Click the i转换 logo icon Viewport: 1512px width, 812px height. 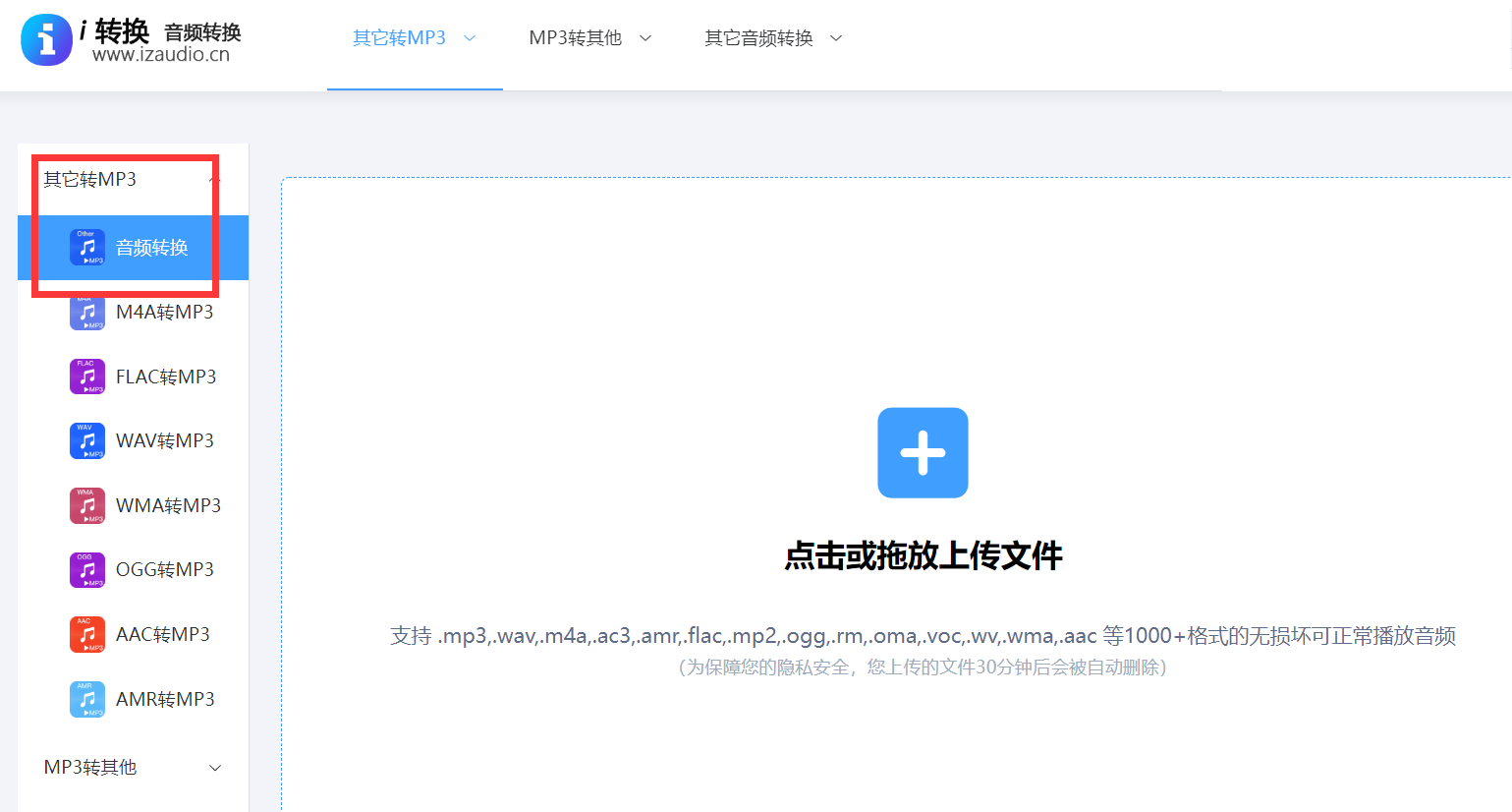tap(46, 39)
